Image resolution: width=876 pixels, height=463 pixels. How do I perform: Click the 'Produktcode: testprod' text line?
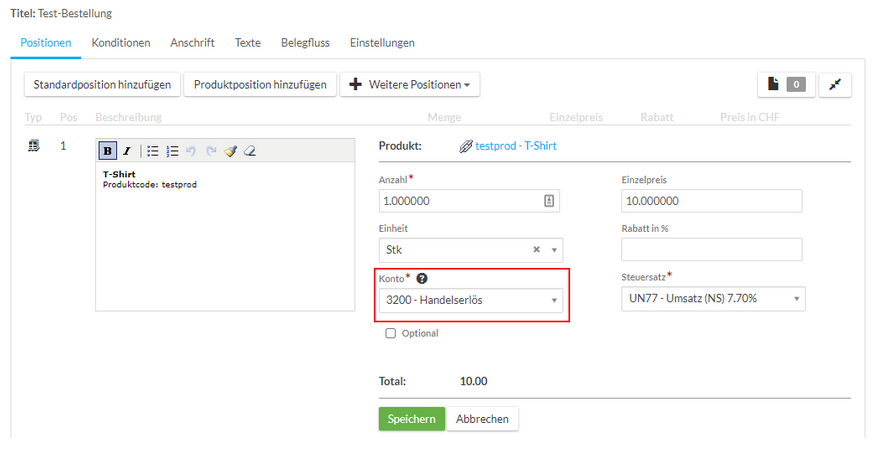click(150, 185)
